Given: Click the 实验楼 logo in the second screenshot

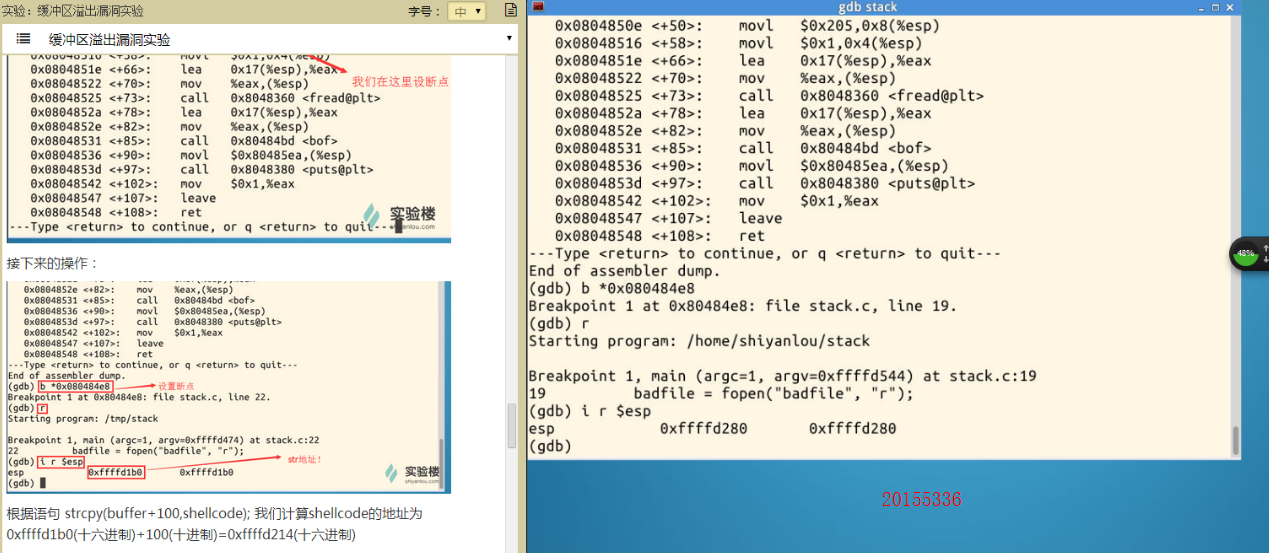Looking at the screenshot, I should [412, 473].
